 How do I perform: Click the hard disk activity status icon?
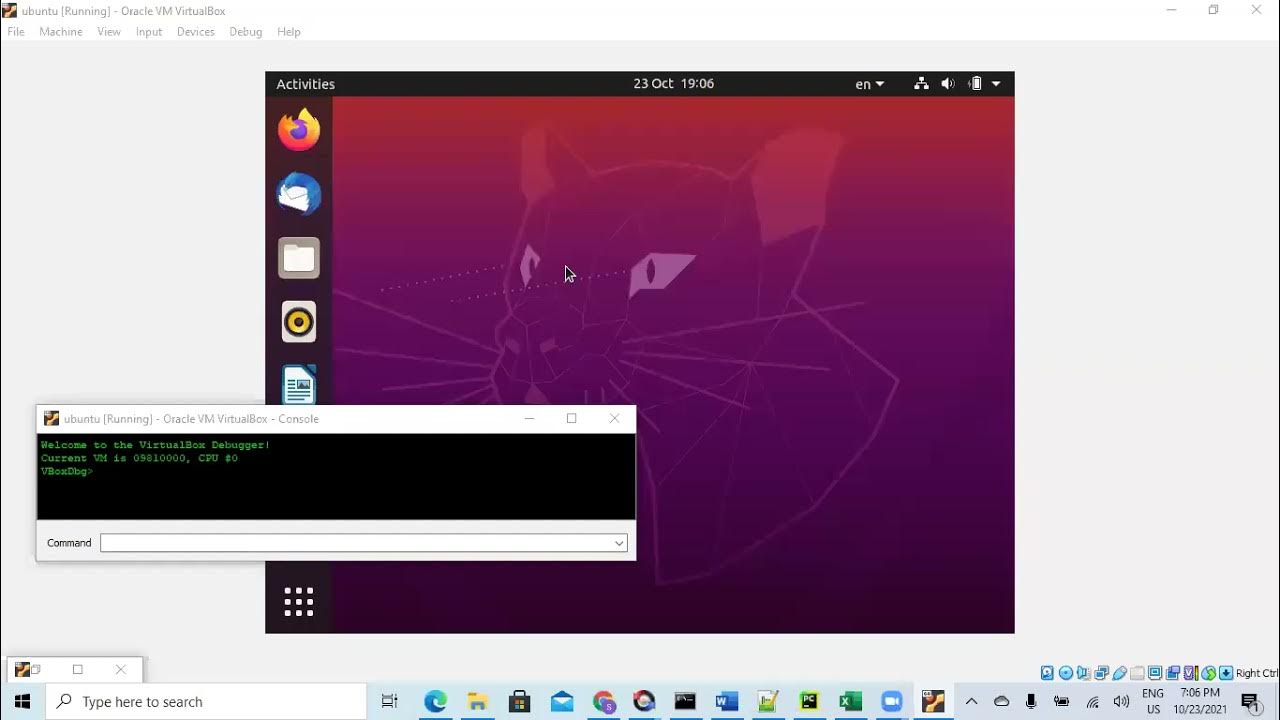point(1047,673)
